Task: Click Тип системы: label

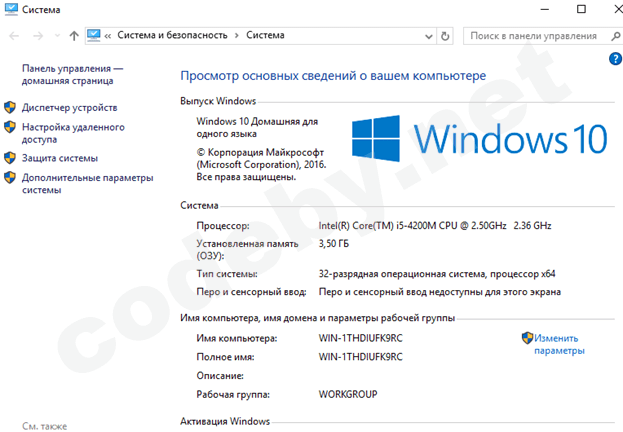Action: [x=227, y=274]
